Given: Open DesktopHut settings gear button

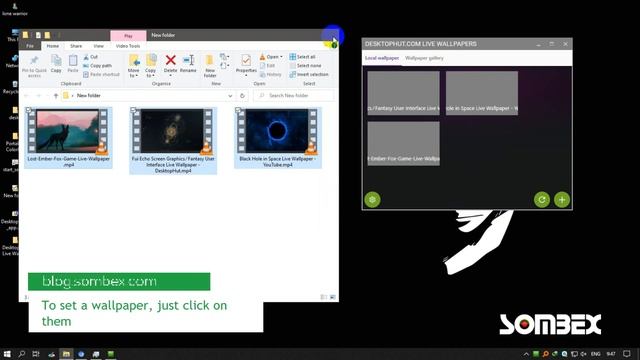Looking at the screenshot, I should click(372, 200).
